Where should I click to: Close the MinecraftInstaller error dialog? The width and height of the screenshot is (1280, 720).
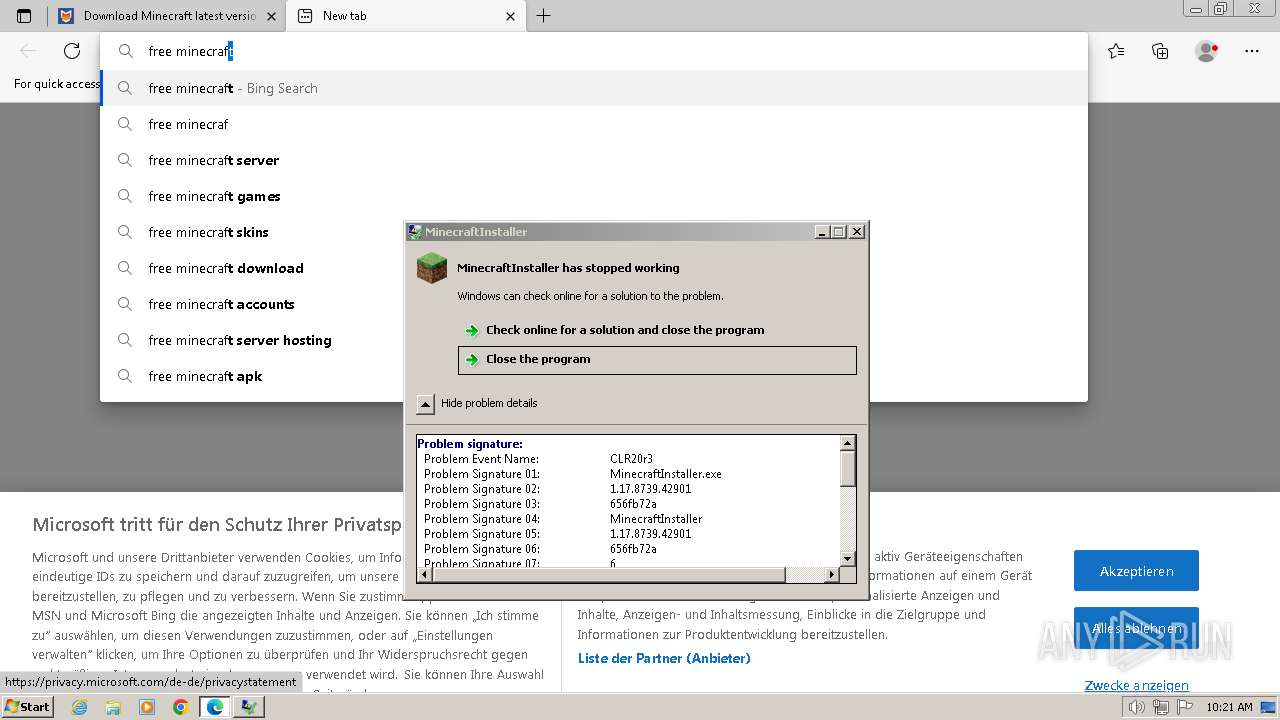[x=857, y=232]
